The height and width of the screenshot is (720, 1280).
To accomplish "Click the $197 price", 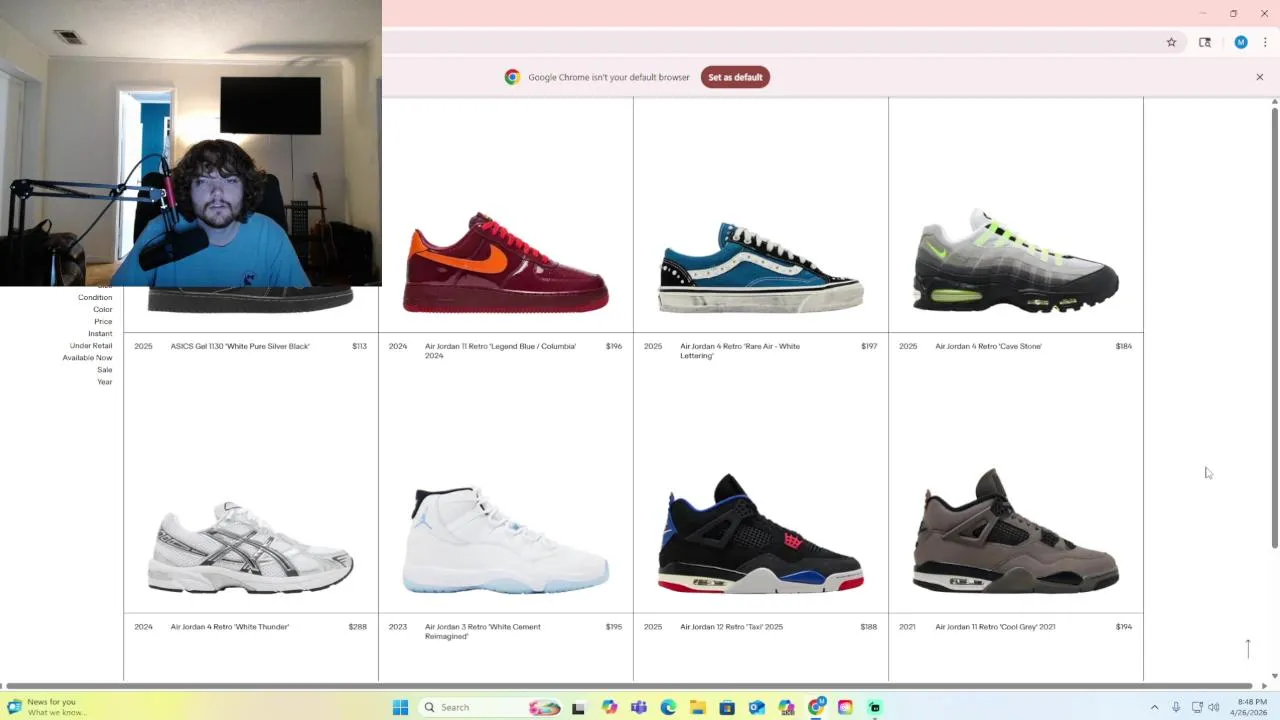I will click(869, 346).
